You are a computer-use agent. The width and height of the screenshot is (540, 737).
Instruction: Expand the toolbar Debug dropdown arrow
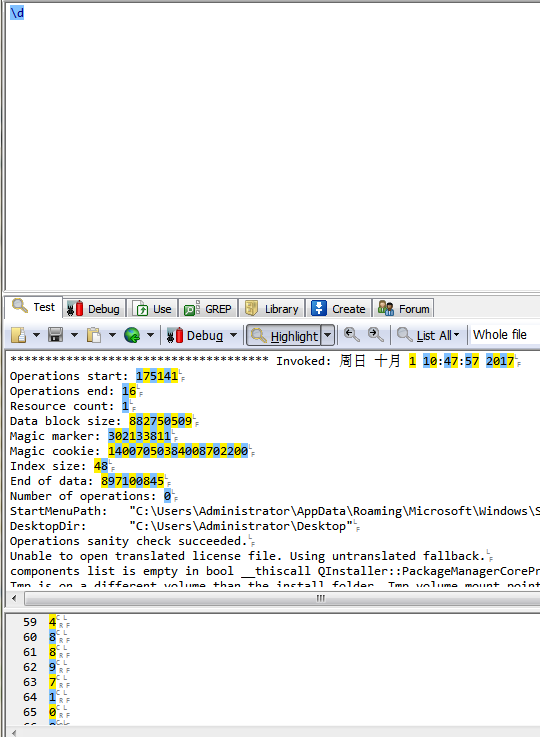[233, 335]
